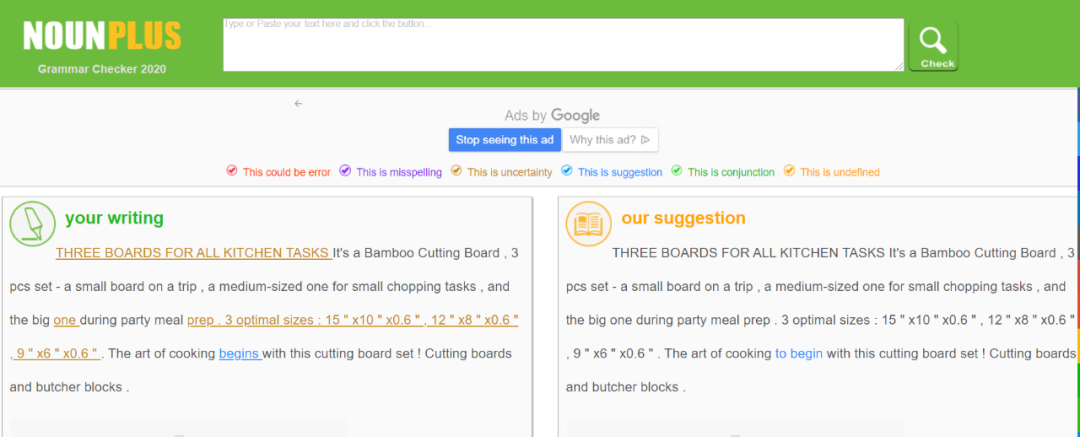Click the open book icon beside our suggestion

click(x=588, y=223)
